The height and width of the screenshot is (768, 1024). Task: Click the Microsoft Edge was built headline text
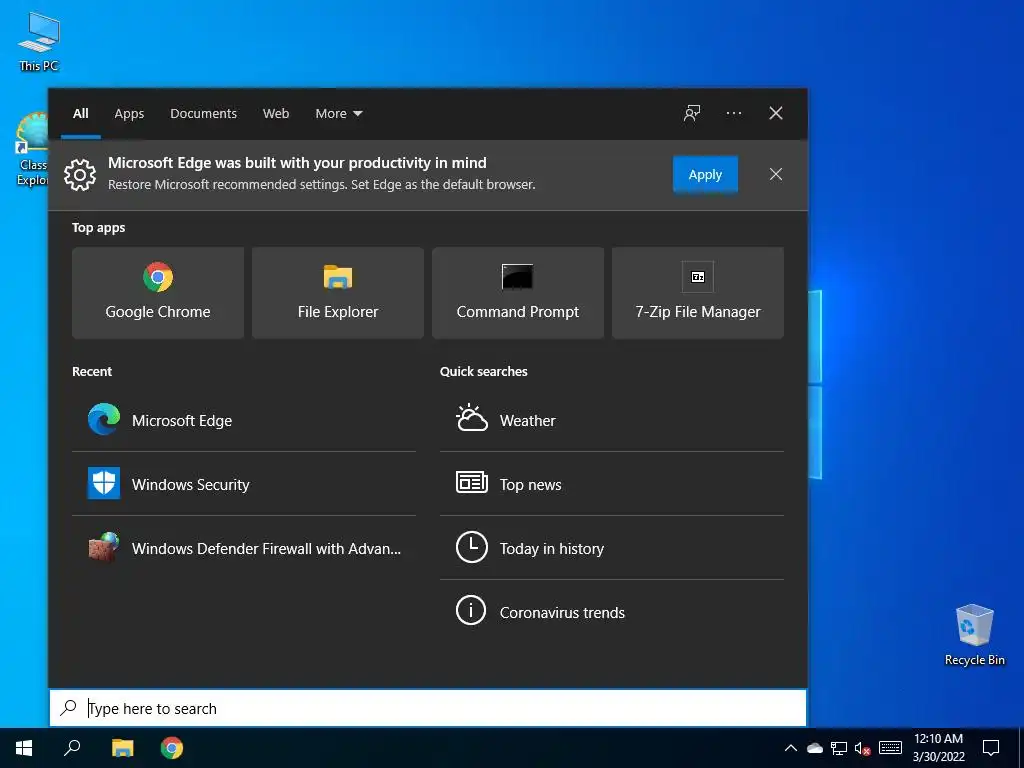pos(297,163)
